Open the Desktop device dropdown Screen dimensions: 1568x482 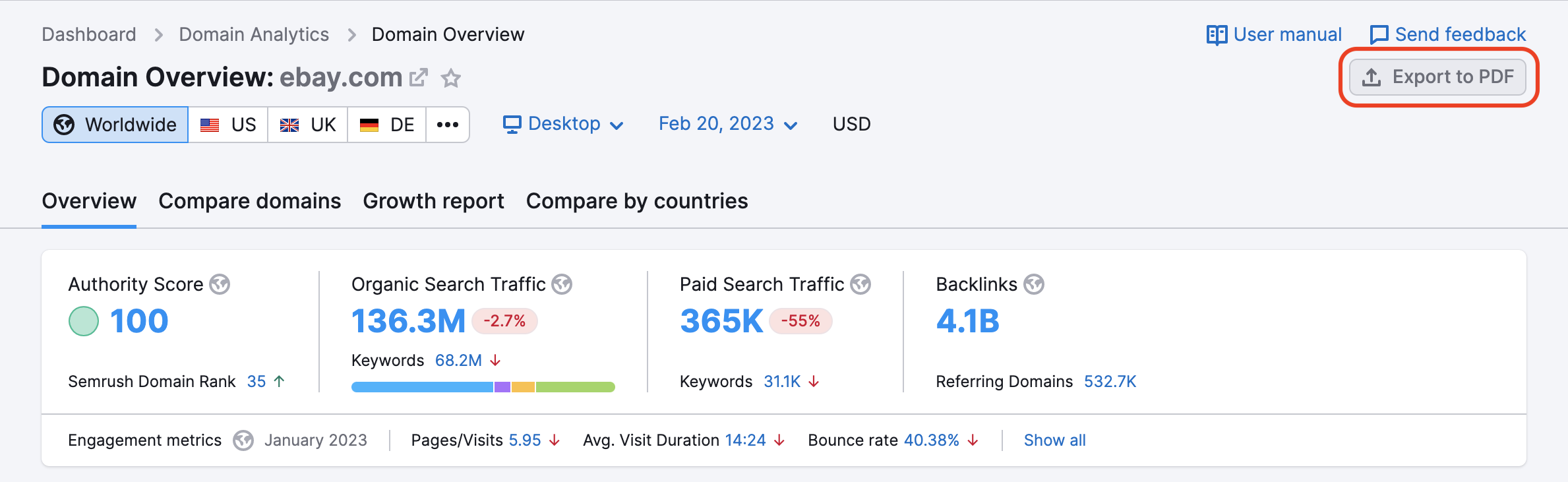tap(563, 124)
